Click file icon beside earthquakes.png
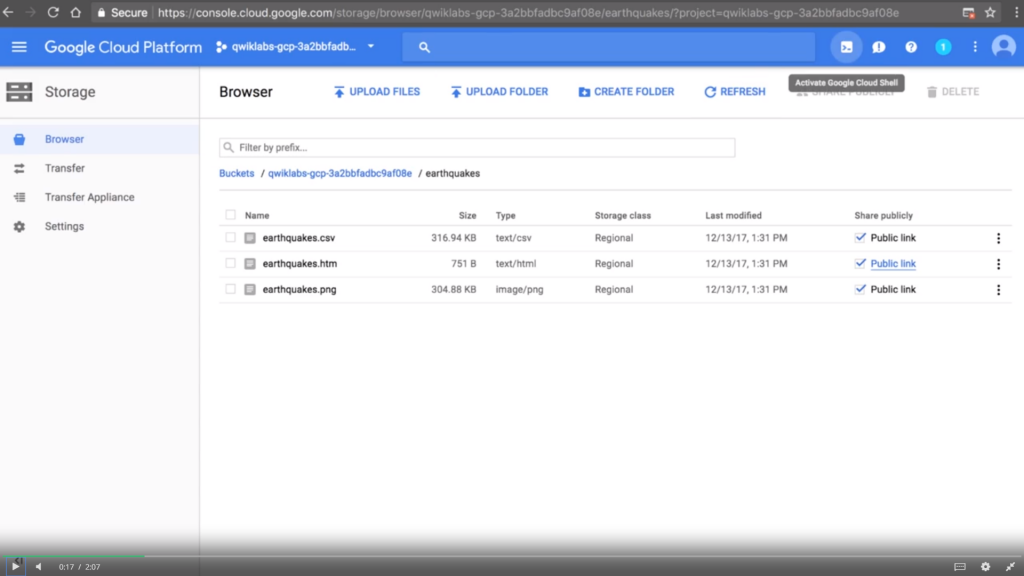 coord(250,289)
